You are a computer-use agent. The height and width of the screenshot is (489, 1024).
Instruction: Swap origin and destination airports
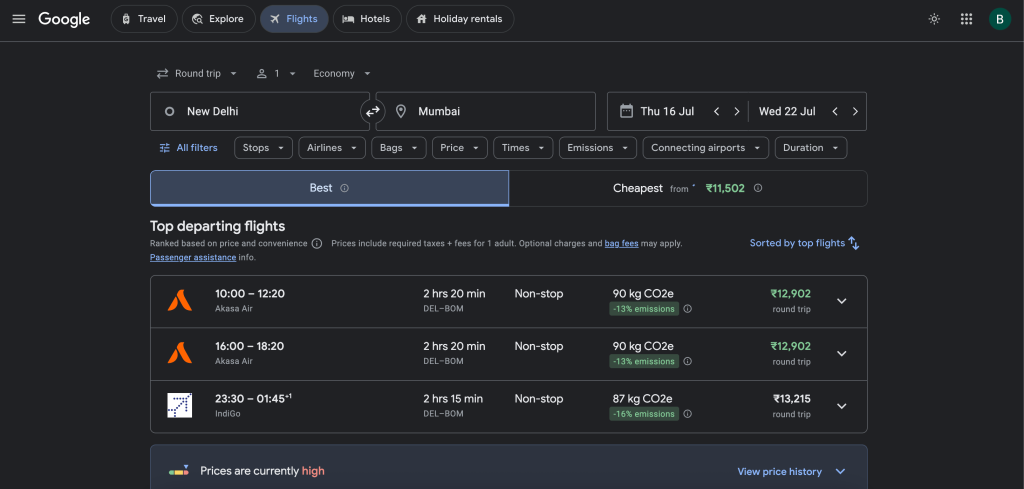(372, 112)
